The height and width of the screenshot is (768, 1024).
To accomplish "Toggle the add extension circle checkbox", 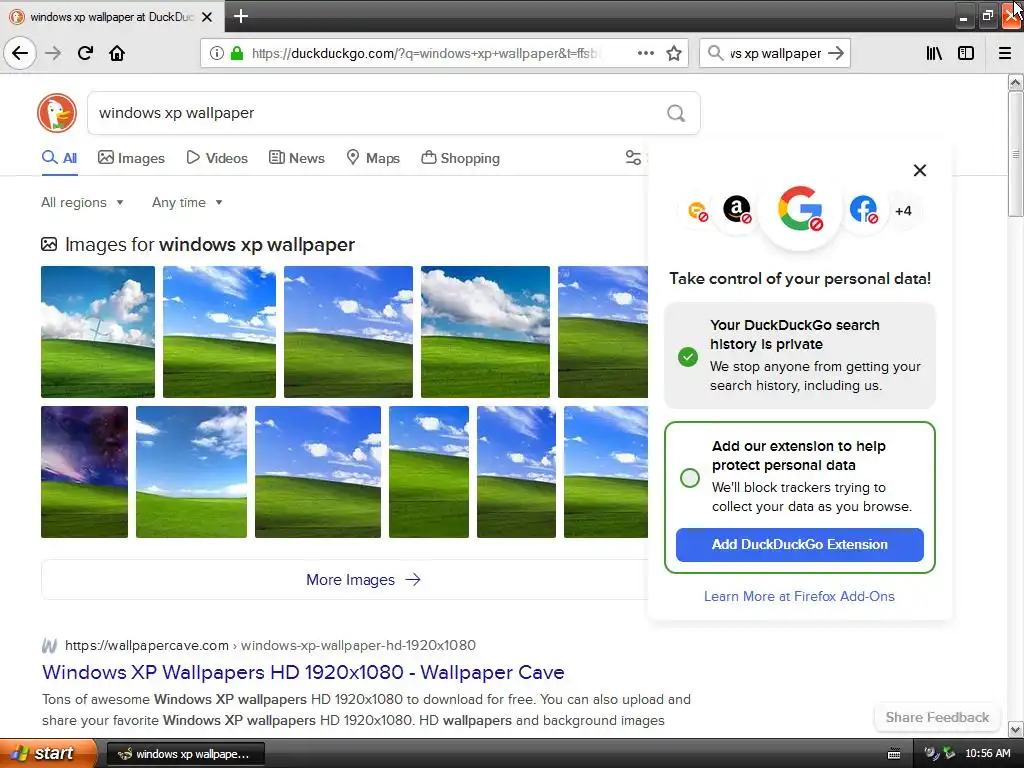I will [690, 478].
